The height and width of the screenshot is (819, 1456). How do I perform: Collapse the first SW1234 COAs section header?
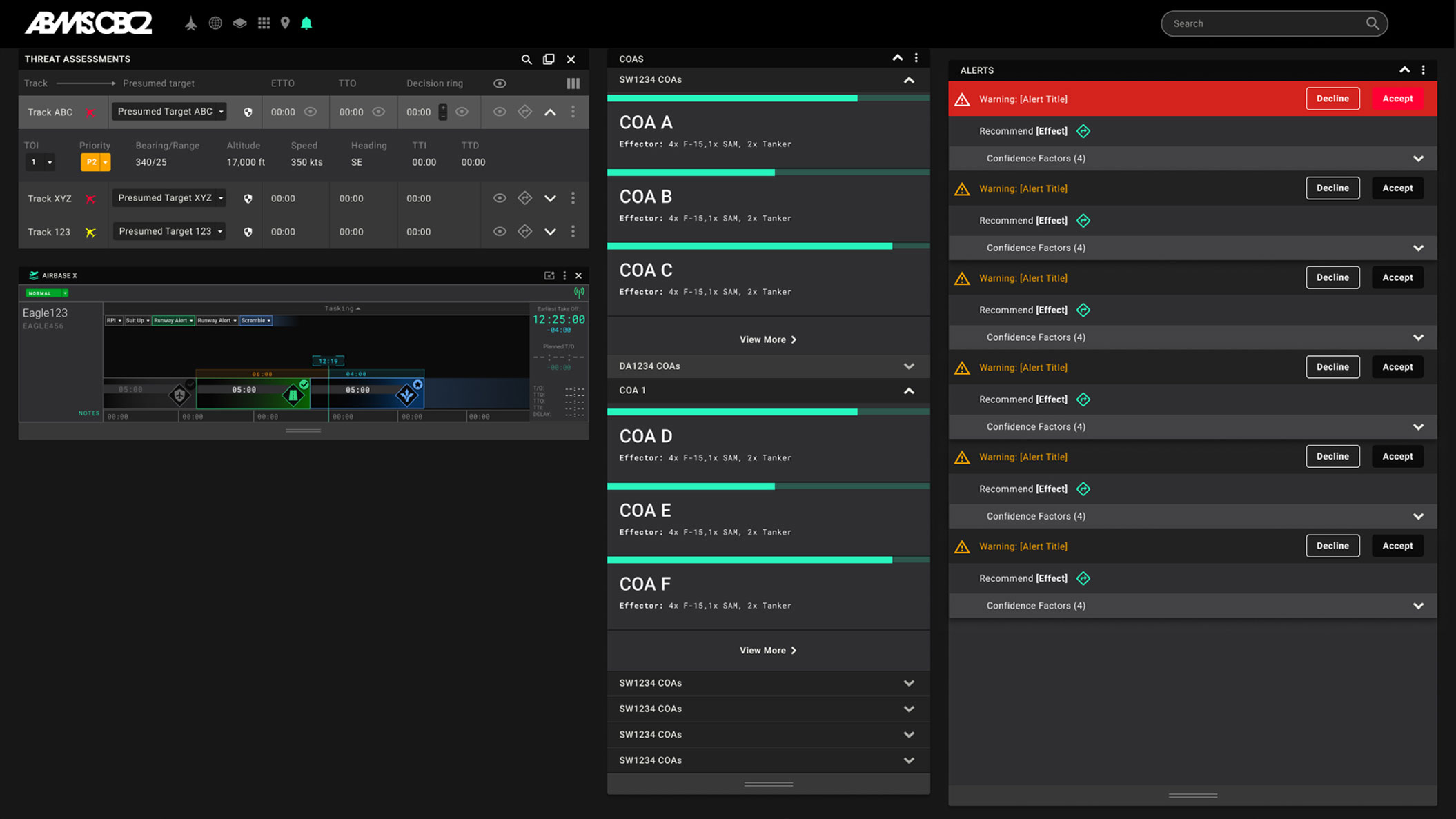909,80
